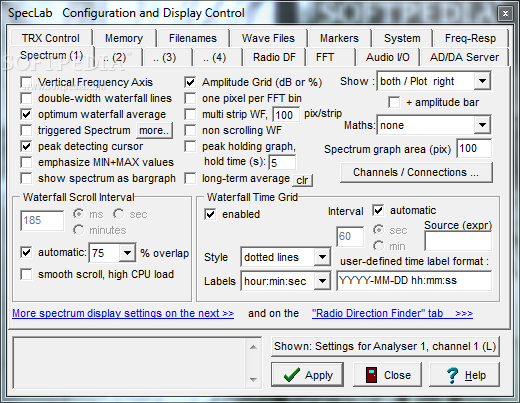Go to the Audio I/O tab

[x=388, y=57]
